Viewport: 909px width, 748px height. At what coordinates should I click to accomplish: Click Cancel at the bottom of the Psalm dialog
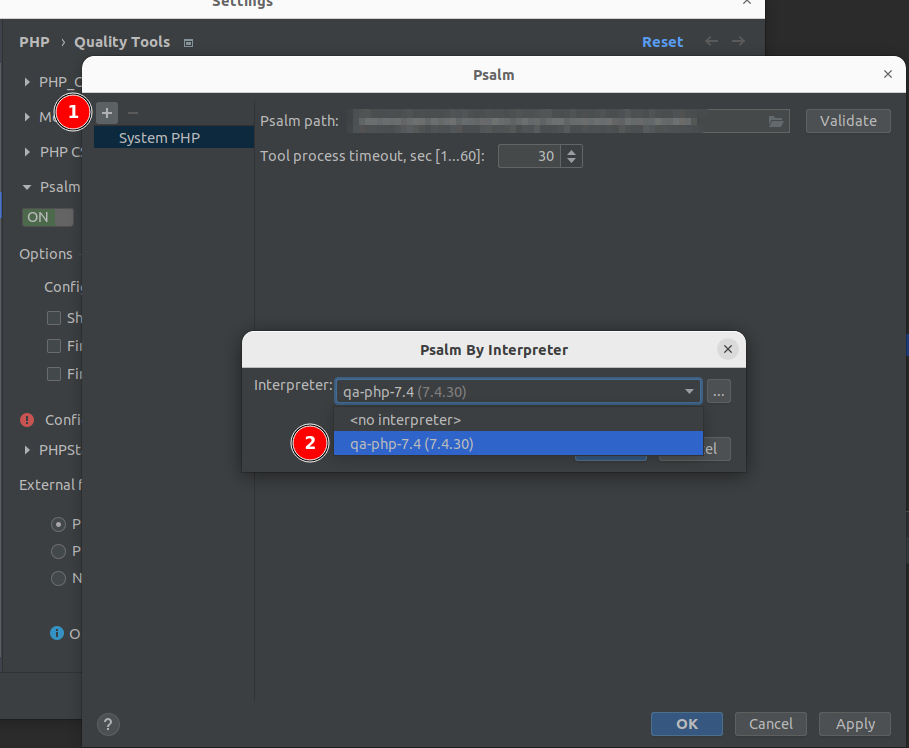pyautogui.click(x=770, y=724)
